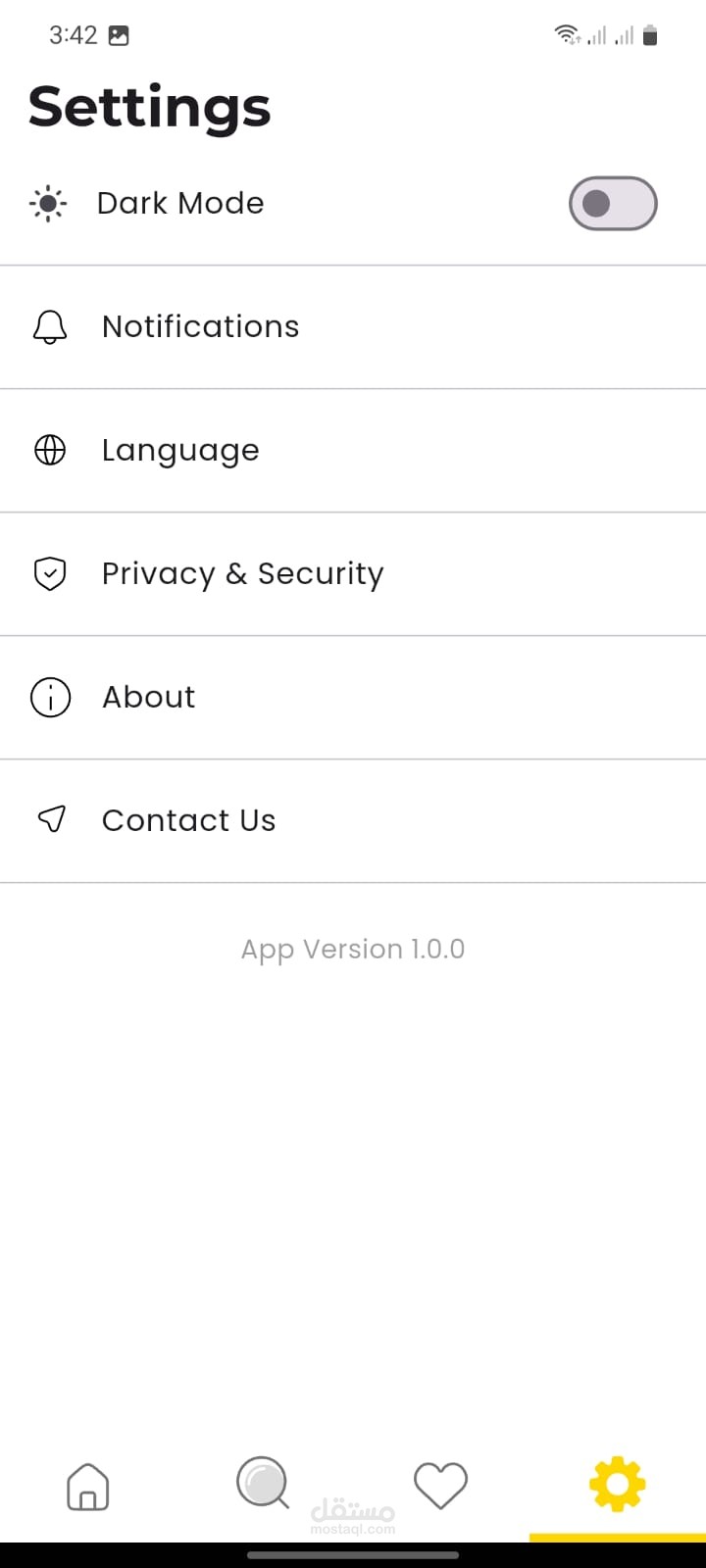This screenshot has height=1568, width=706.
Task: Tap the App Version 1.0.0 text
Action: click(353, 950)
